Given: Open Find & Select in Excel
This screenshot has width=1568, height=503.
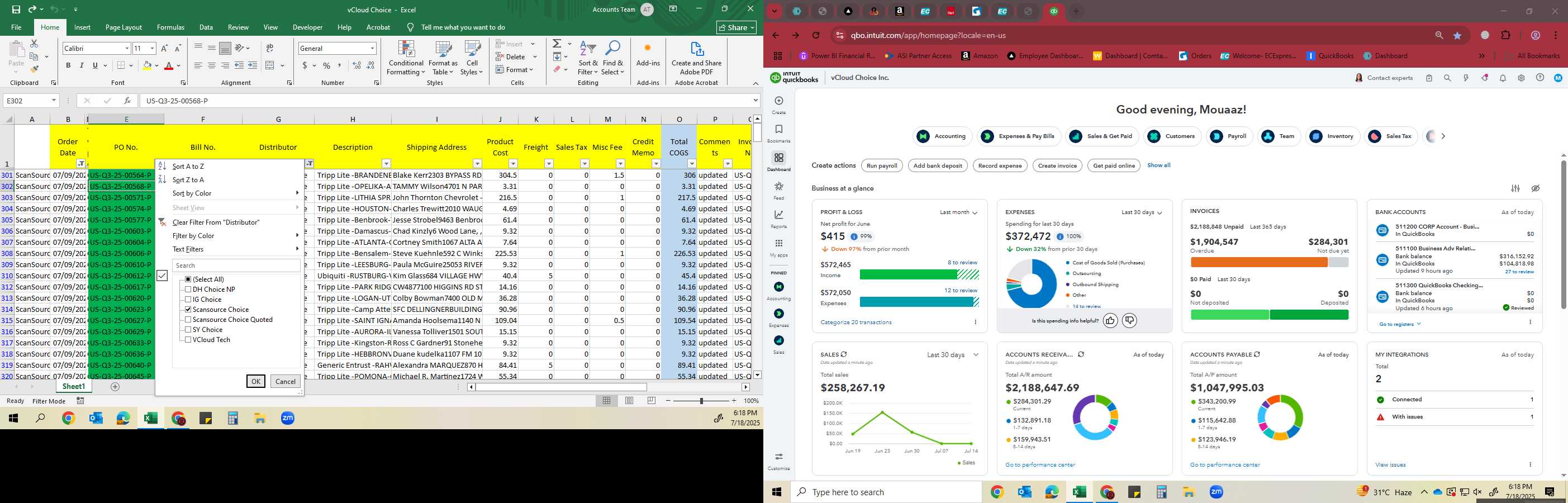Looking at the screenshot, I should [x=612, y=59].
